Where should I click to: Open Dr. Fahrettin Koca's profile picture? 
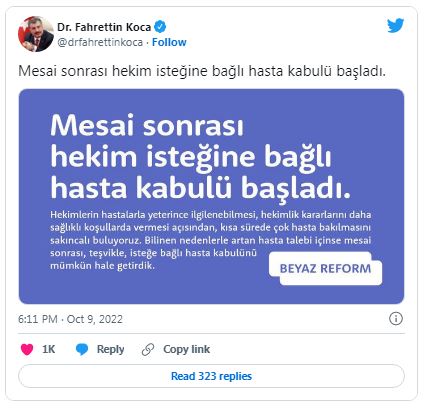(36, 34)
